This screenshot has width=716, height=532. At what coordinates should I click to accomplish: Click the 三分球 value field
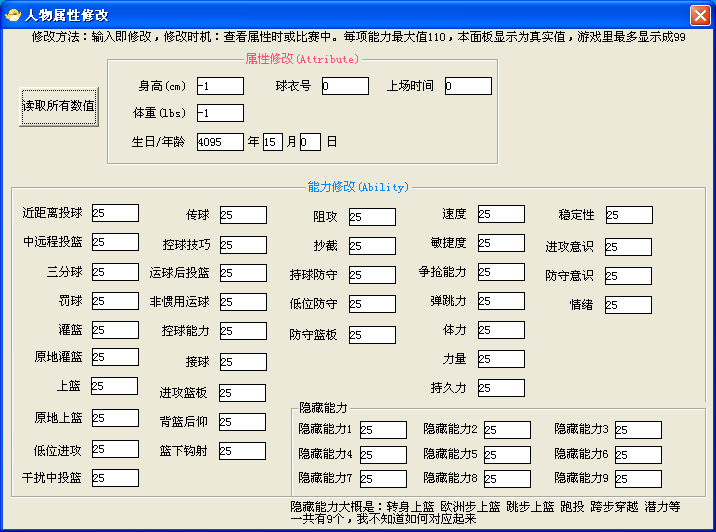tap(115, 272)
